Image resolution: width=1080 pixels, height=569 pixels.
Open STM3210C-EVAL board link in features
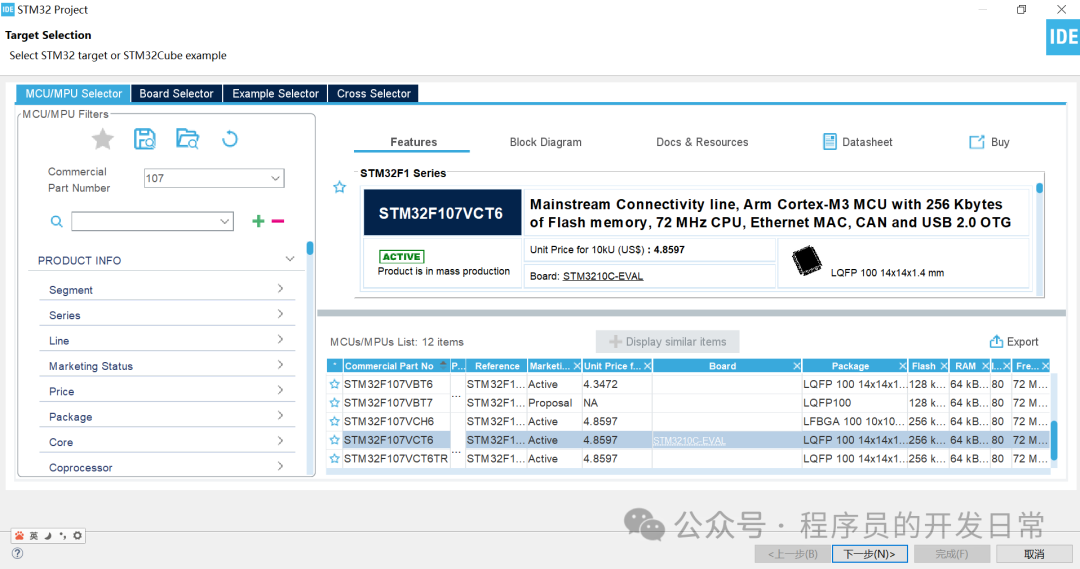[603, 276]
